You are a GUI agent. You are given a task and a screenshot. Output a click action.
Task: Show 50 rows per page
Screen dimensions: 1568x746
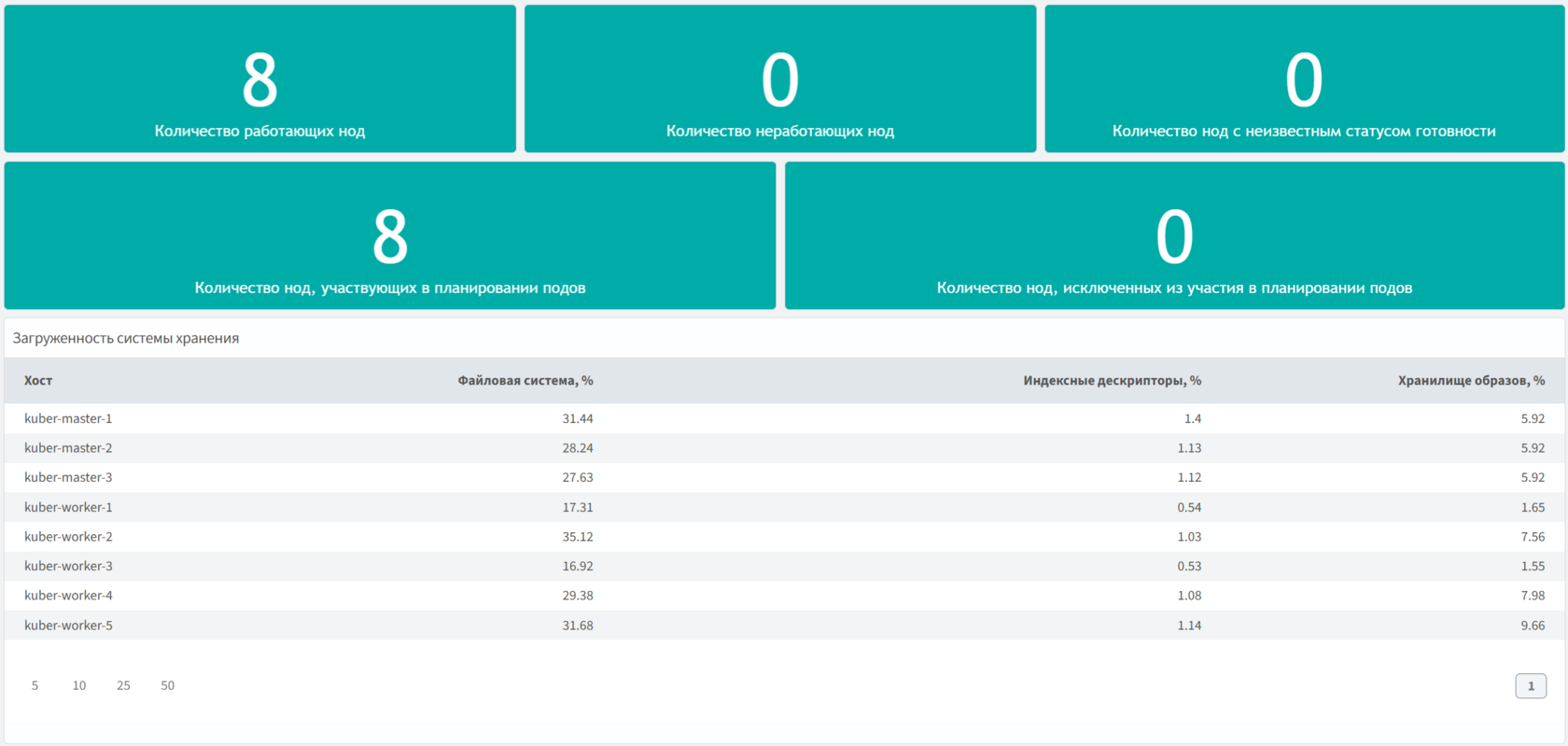167,685
